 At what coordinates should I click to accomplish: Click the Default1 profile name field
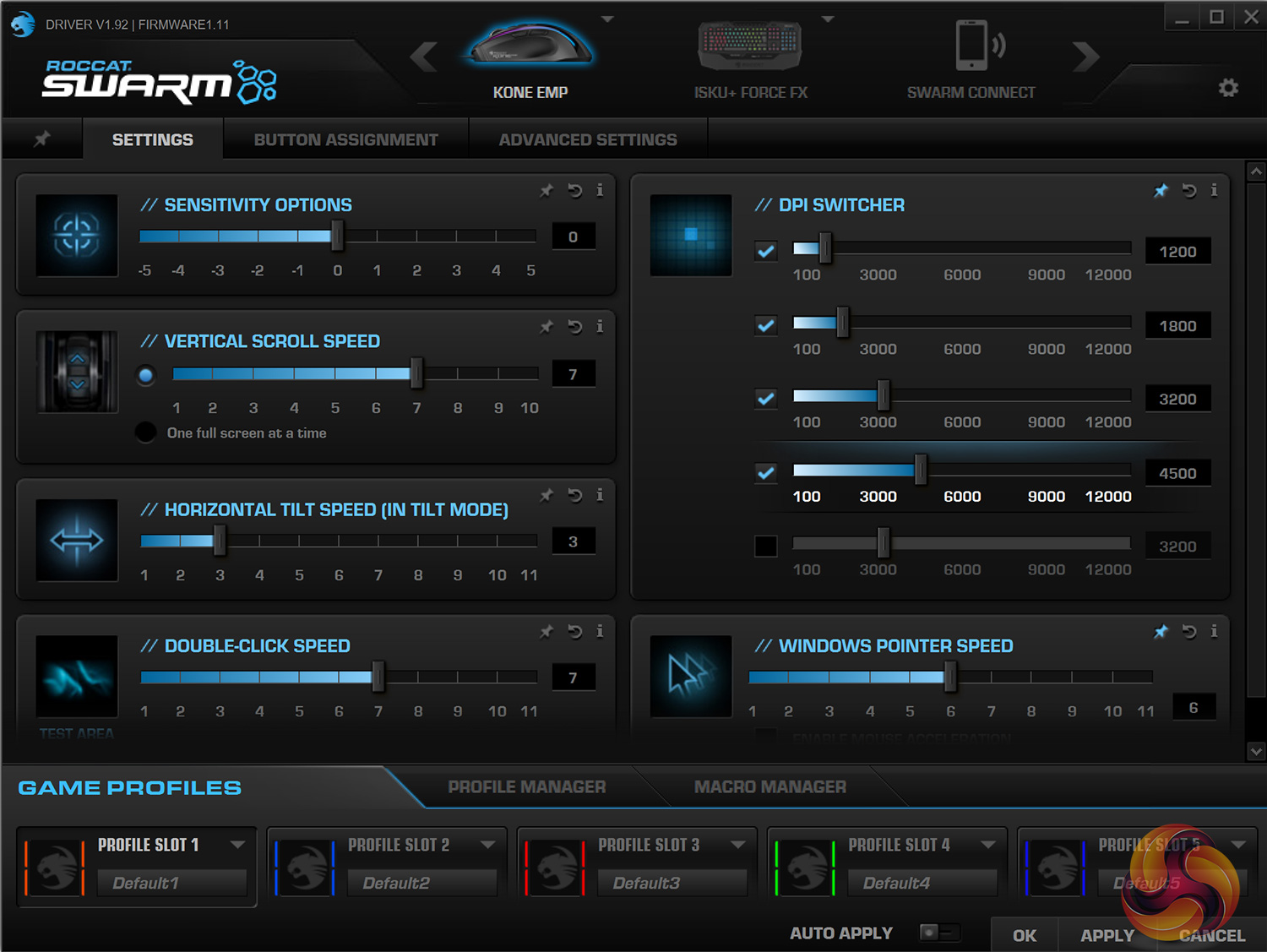171,883
